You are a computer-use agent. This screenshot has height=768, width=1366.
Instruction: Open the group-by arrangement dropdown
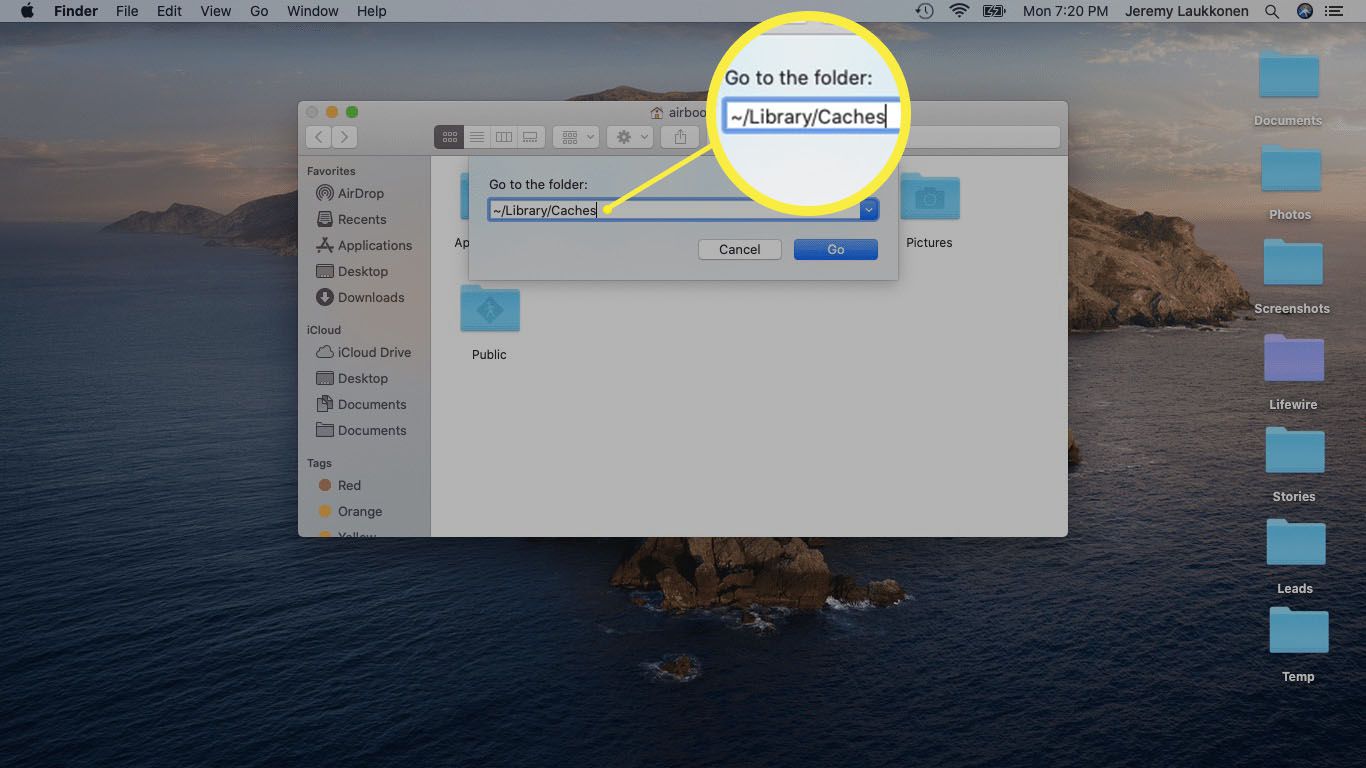[x=577, y=137]
